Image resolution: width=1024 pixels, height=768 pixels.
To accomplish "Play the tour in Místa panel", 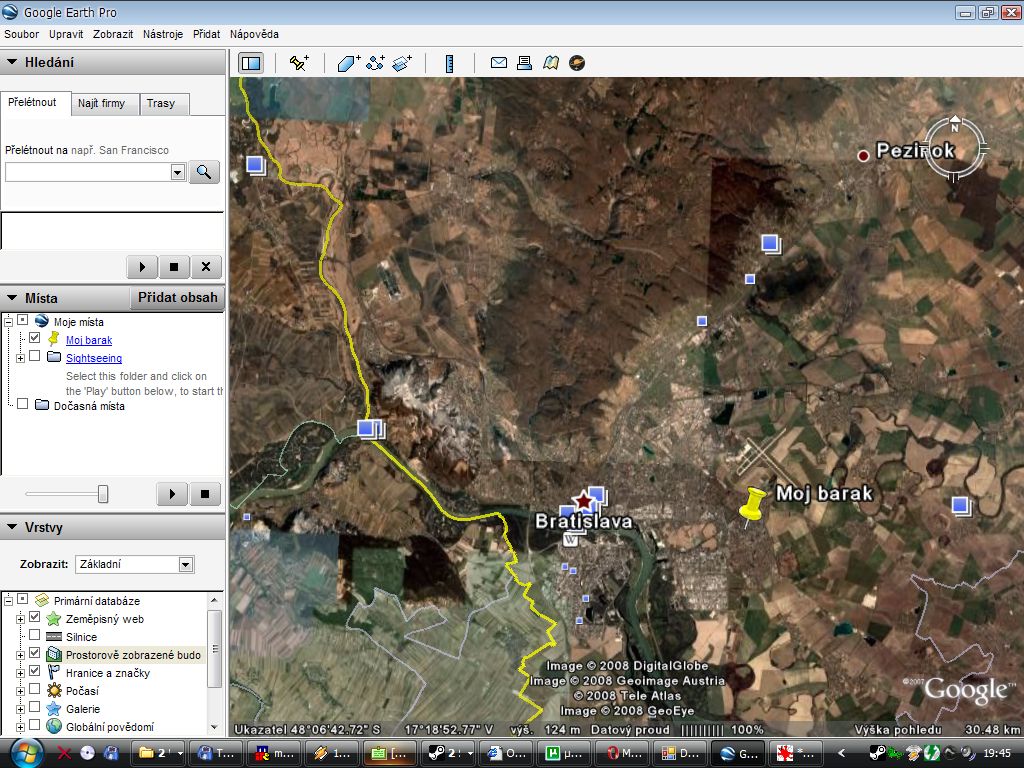I will (172, 494).
